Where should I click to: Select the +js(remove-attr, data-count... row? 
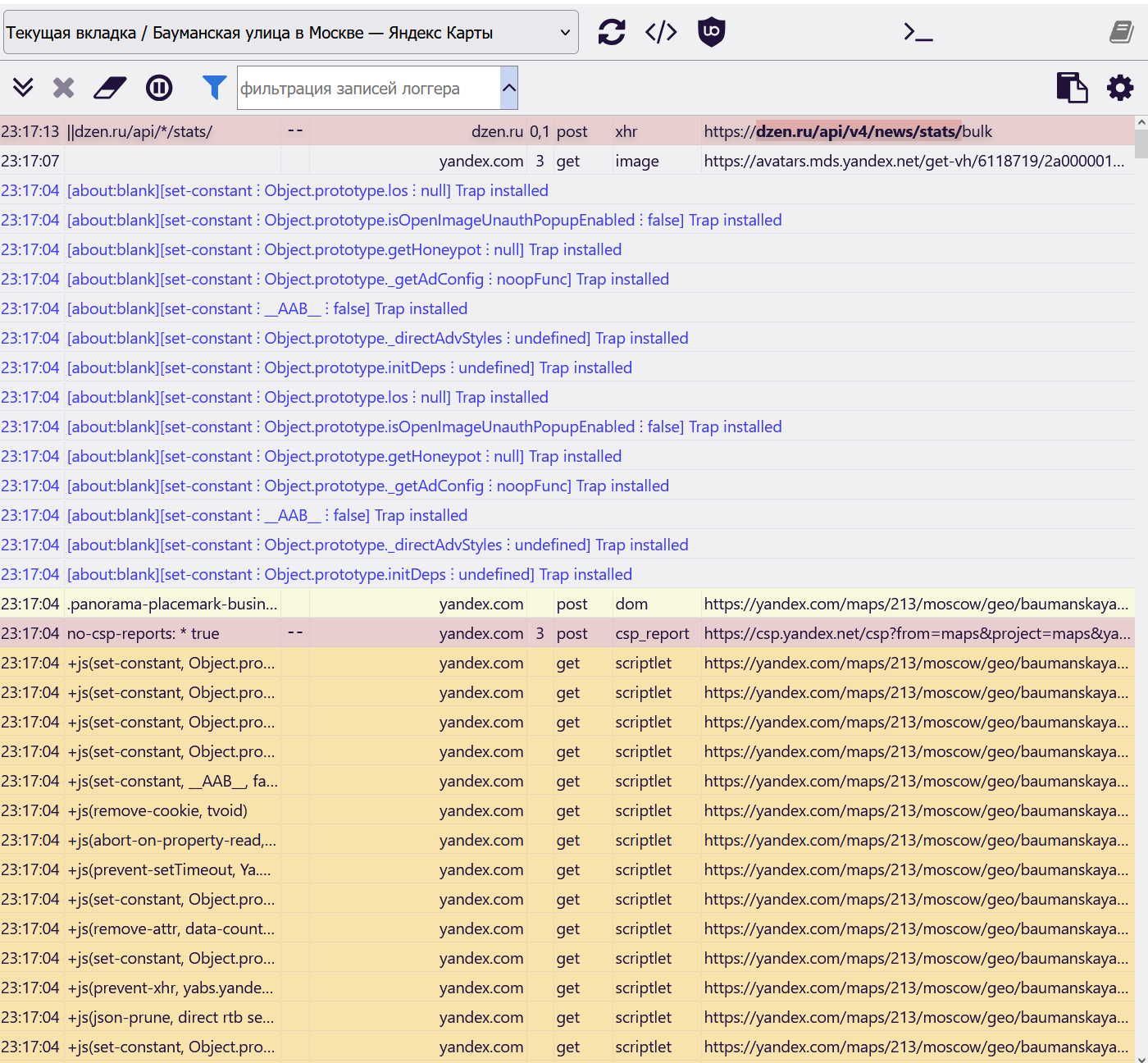point(567,928)
